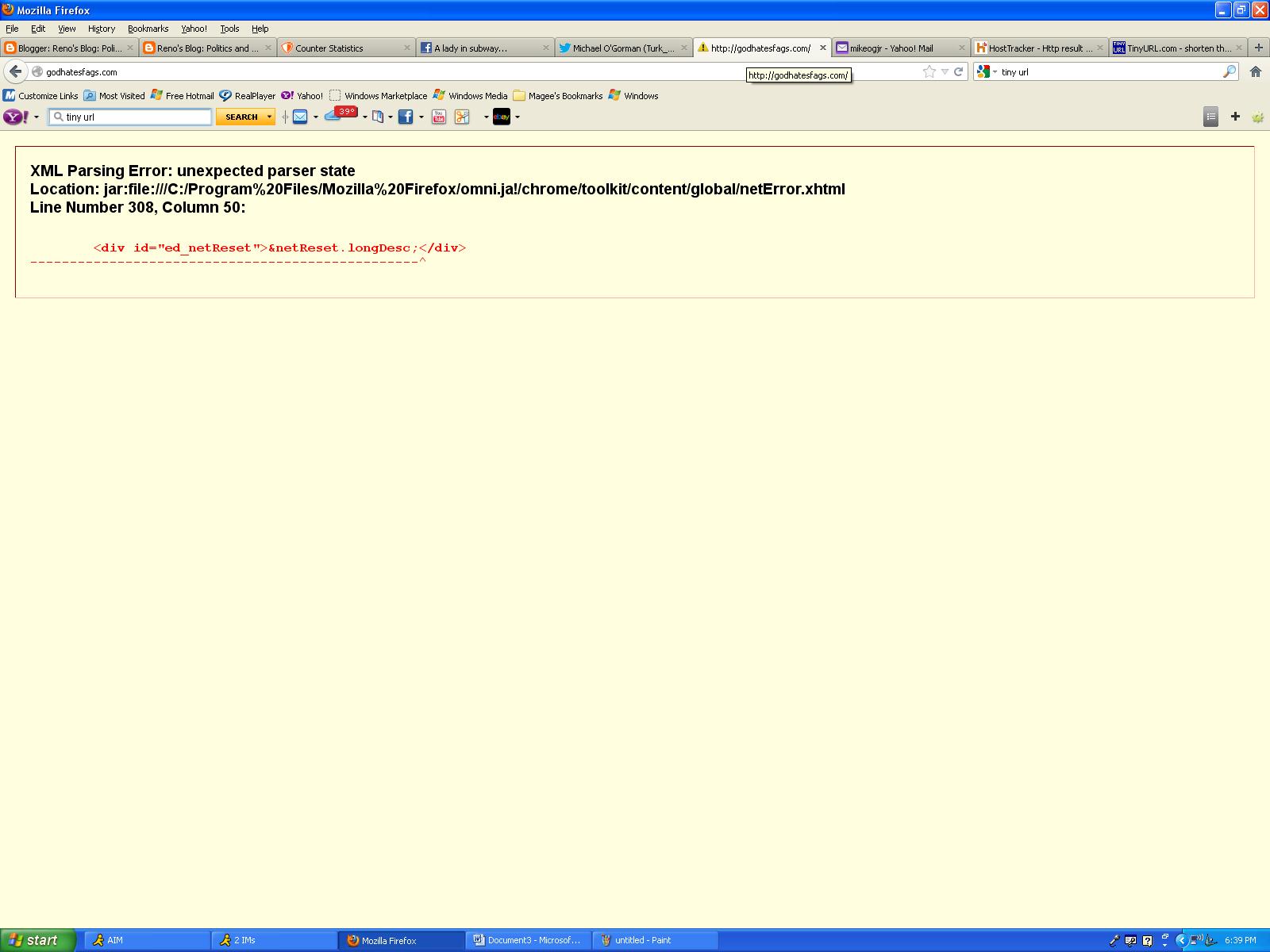
Task: Open the YouTube toolbar icon
Action: 438,117
